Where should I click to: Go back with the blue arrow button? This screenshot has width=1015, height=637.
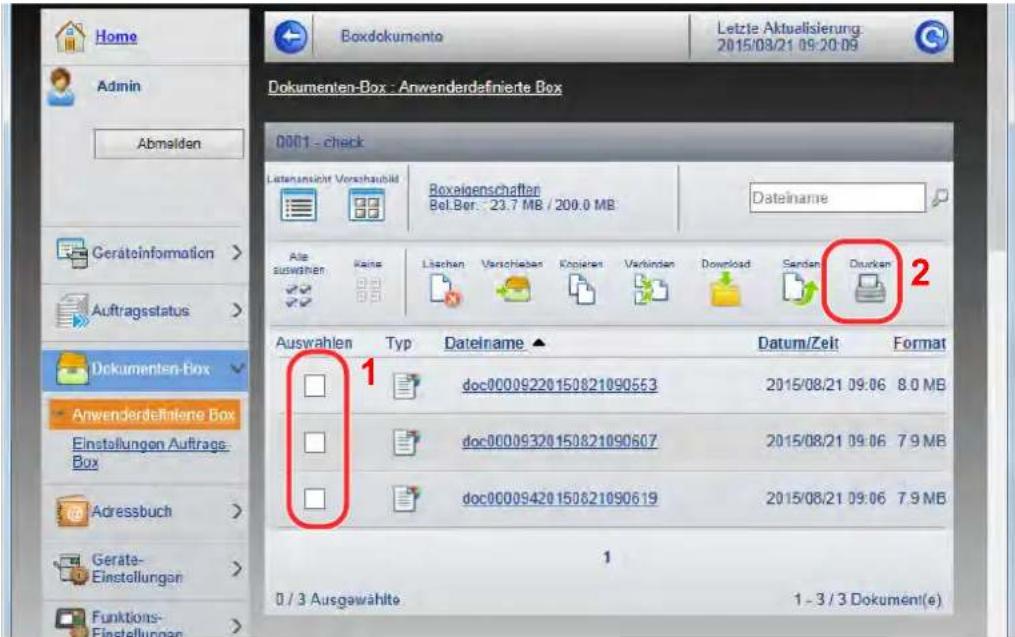click(x=291, y=37)
